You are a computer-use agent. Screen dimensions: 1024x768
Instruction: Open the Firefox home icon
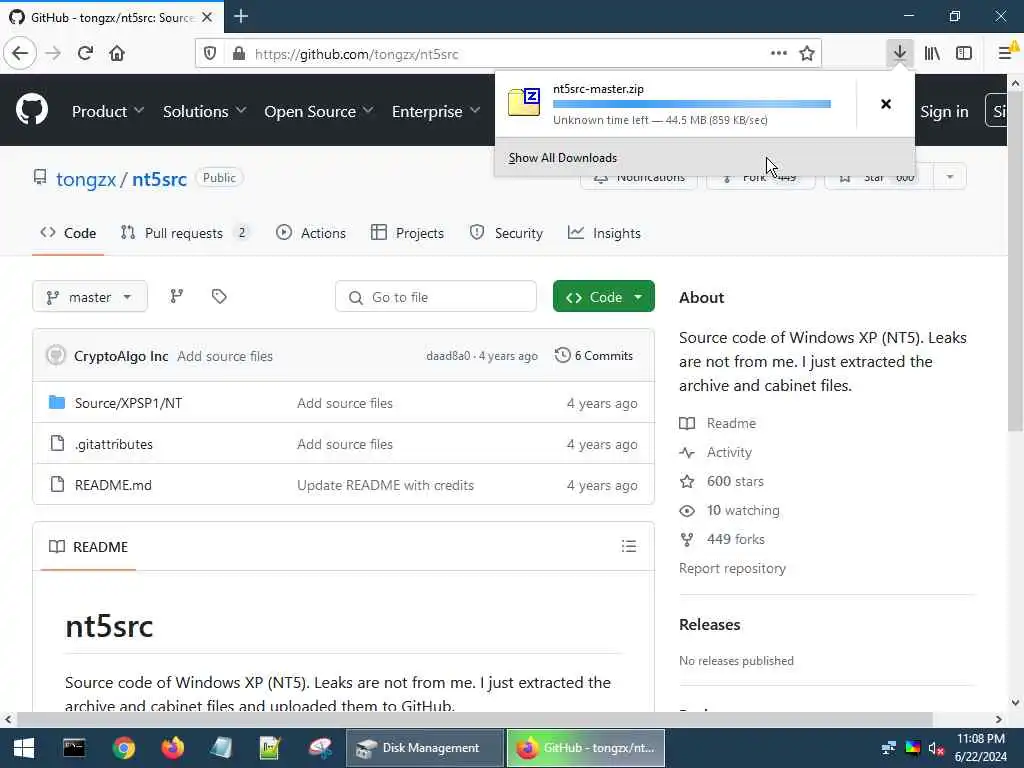pyautogui.click(x=117, y=54)
